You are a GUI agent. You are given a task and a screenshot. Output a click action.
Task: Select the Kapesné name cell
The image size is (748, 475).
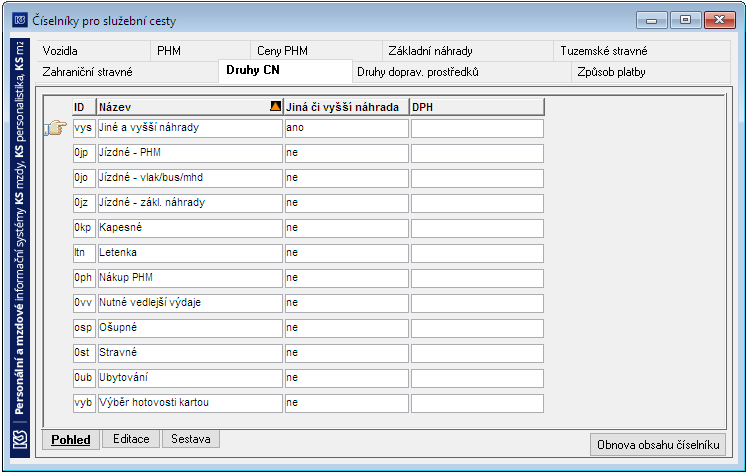190,228
